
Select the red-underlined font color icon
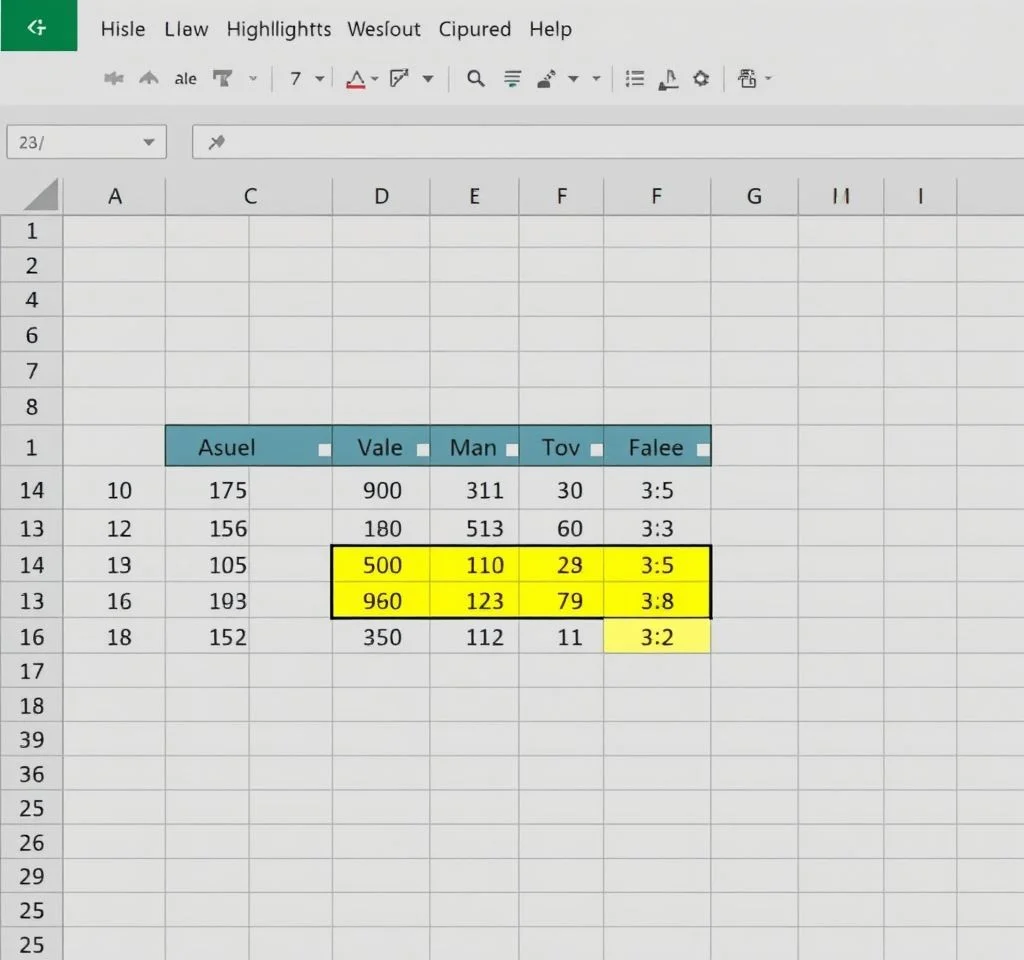pos(355,79)
